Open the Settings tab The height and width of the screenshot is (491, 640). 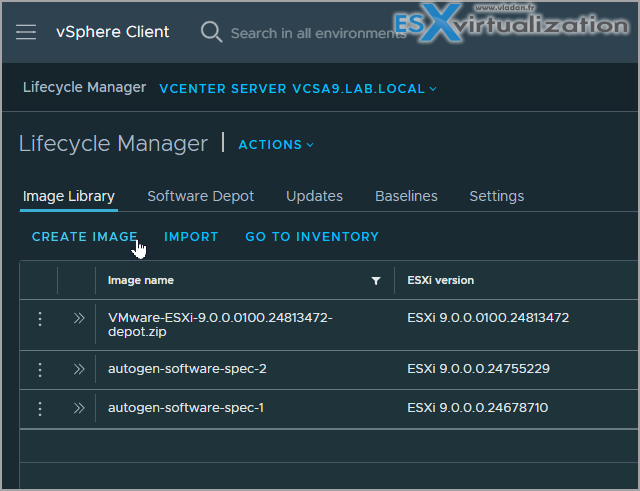click(497, 196)
